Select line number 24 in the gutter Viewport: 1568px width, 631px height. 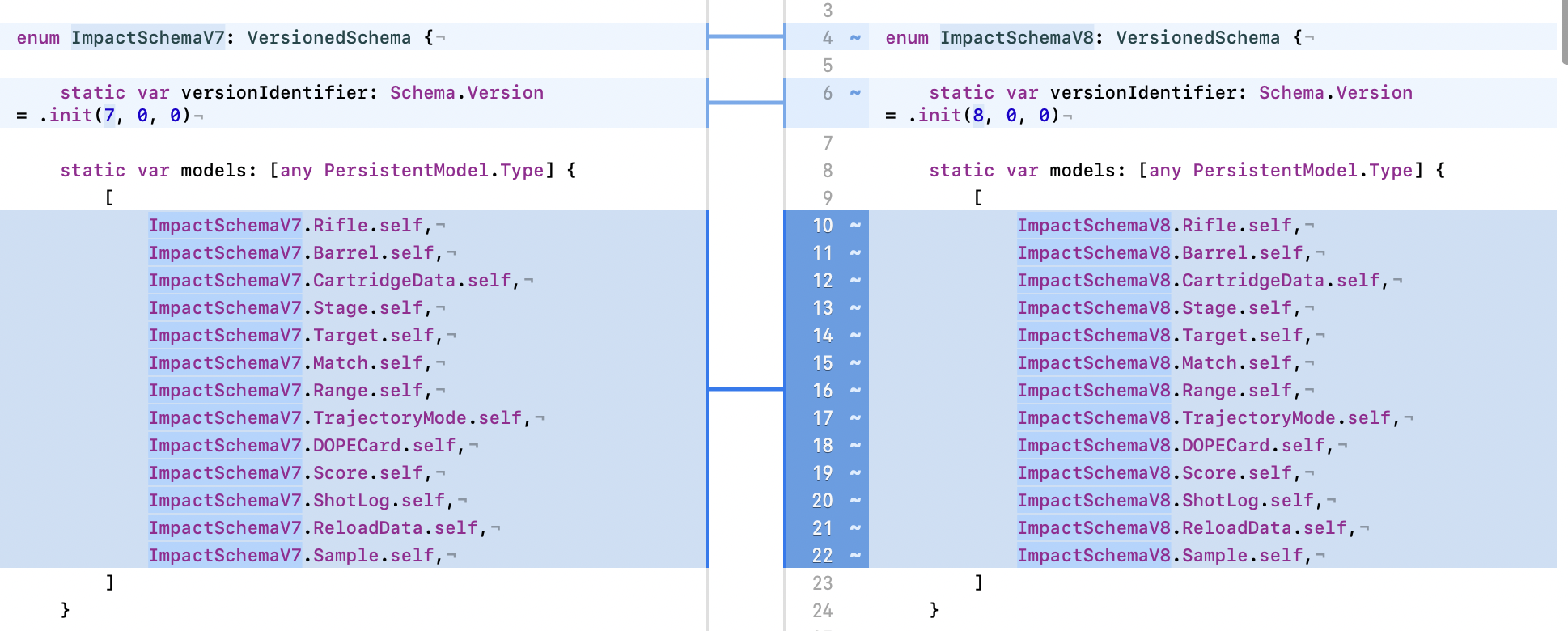point(823,611)
